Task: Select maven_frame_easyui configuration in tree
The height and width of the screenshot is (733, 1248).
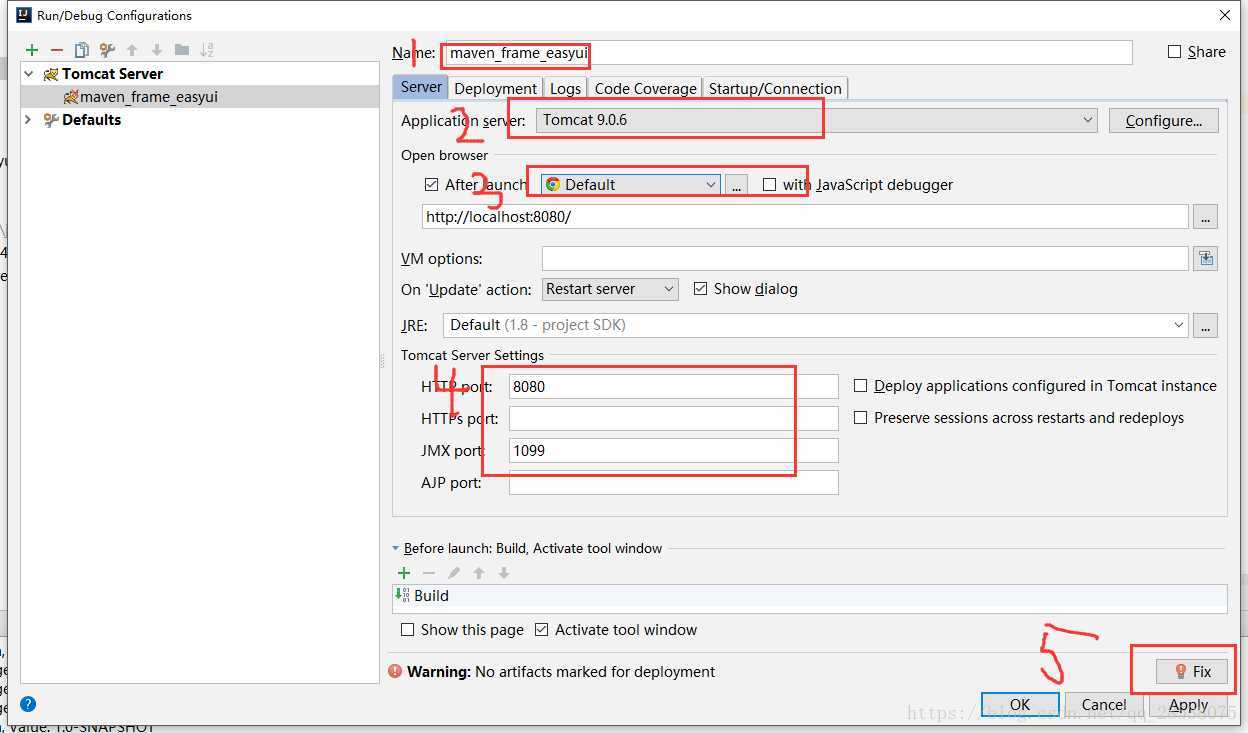Action: (200, 97)
